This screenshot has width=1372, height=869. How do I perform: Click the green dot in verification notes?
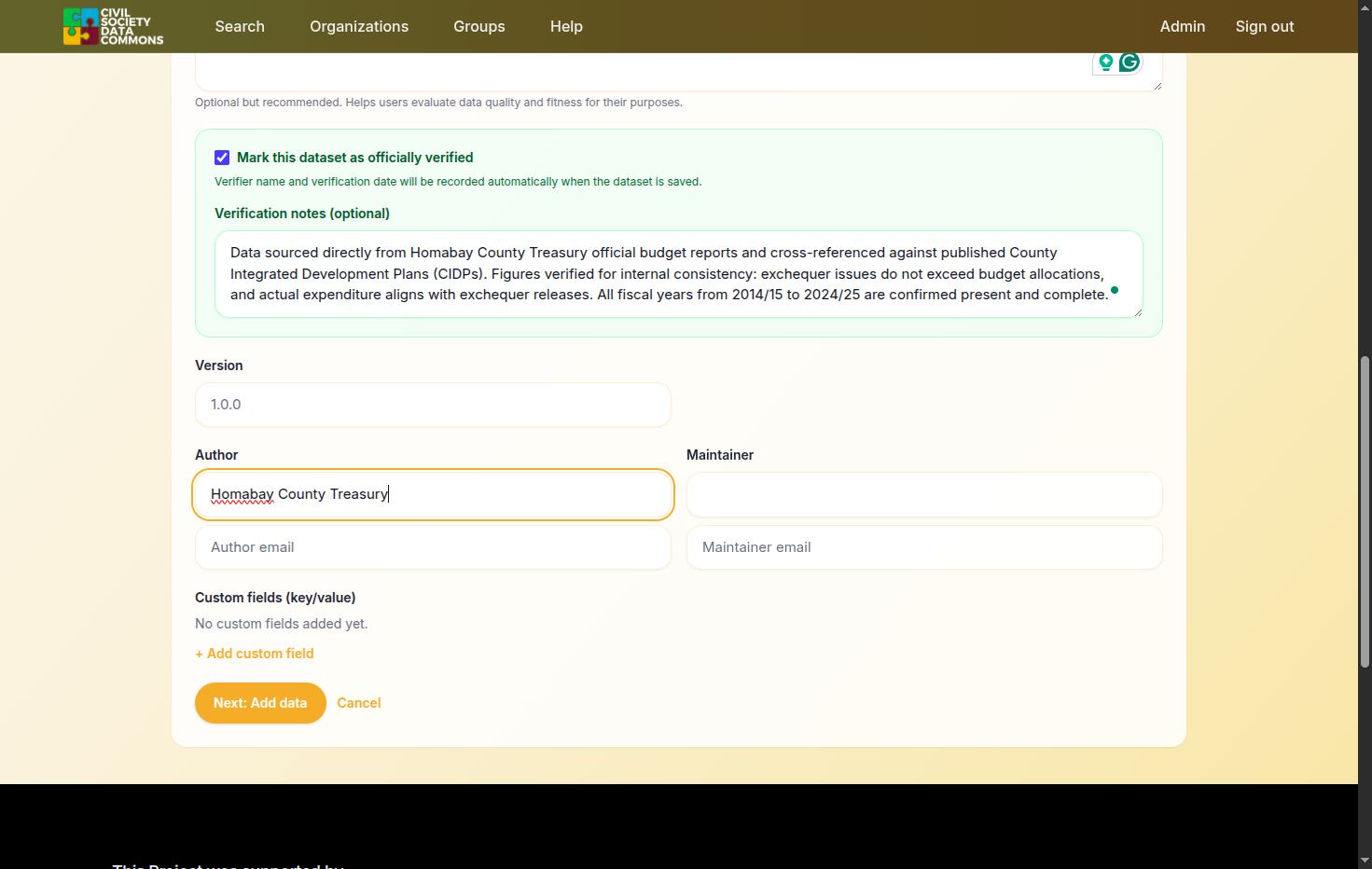pos(1115,290)
